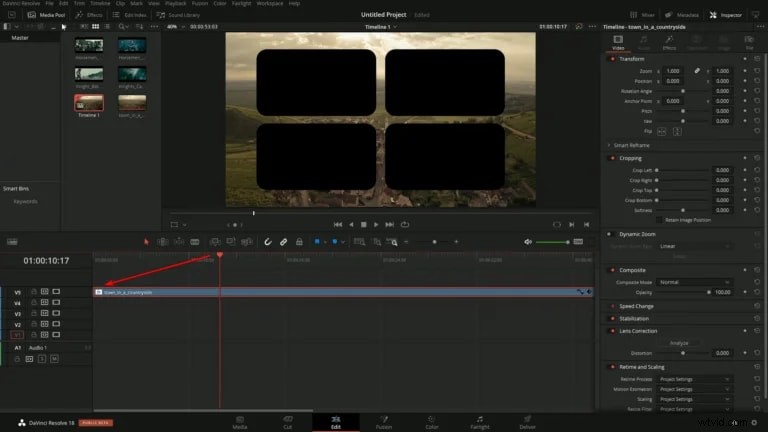Open the Composite Mode dropdown
The width and height of the screenshot is (768, 432).
pyautogui.click(x=694, y=282)
